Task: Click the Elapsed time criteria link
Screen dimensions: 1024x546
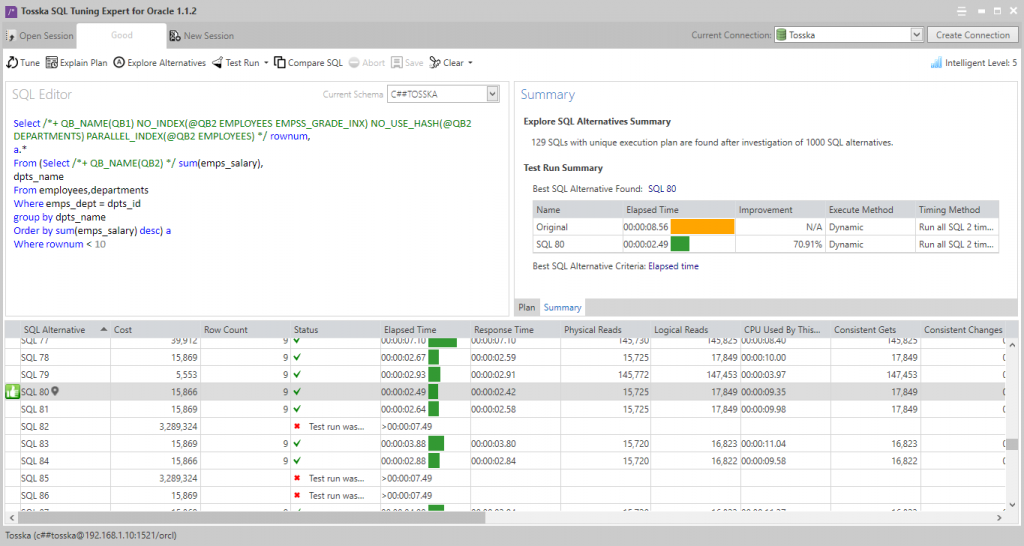Action: (673, 266)
